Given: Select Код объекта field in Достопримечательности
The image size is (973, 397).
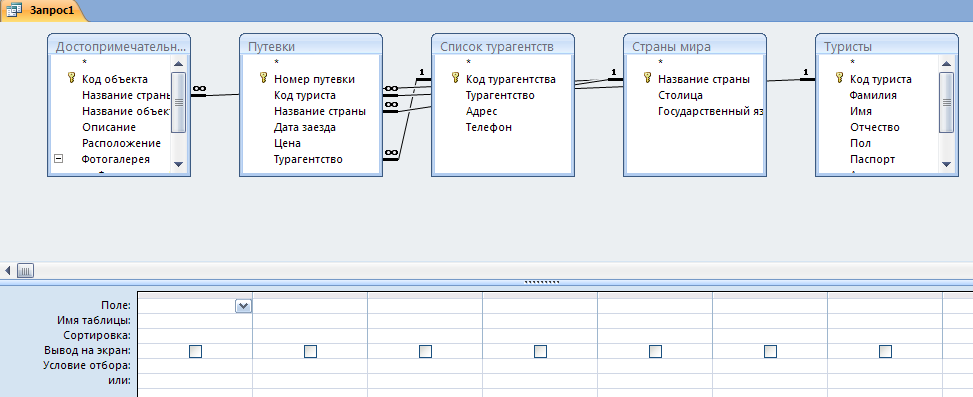Looking at the screenshot, I should pos(115,79).
